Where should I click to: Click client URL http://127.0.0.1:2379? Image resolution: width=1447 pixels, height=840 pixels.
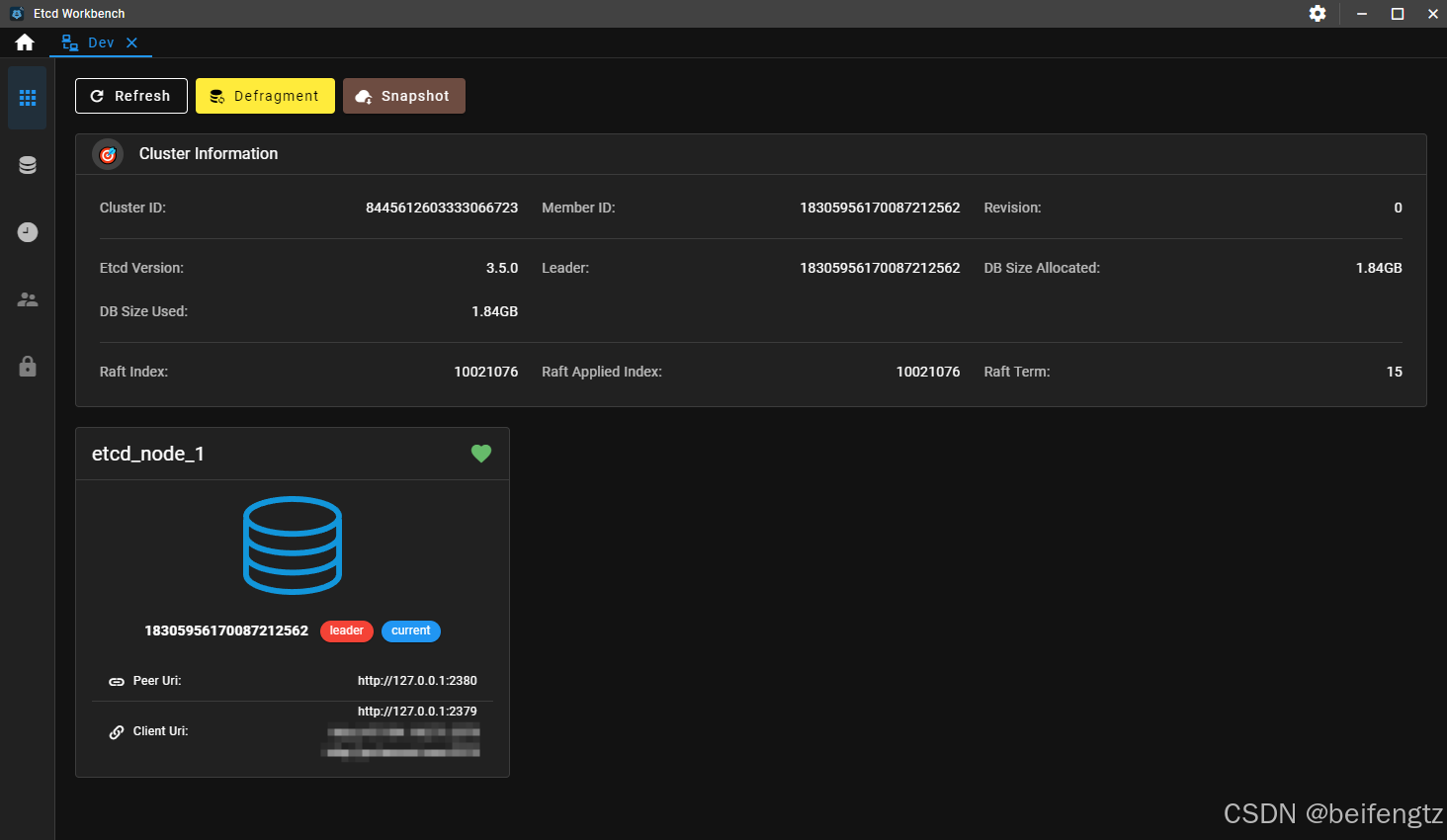(417, 712)
